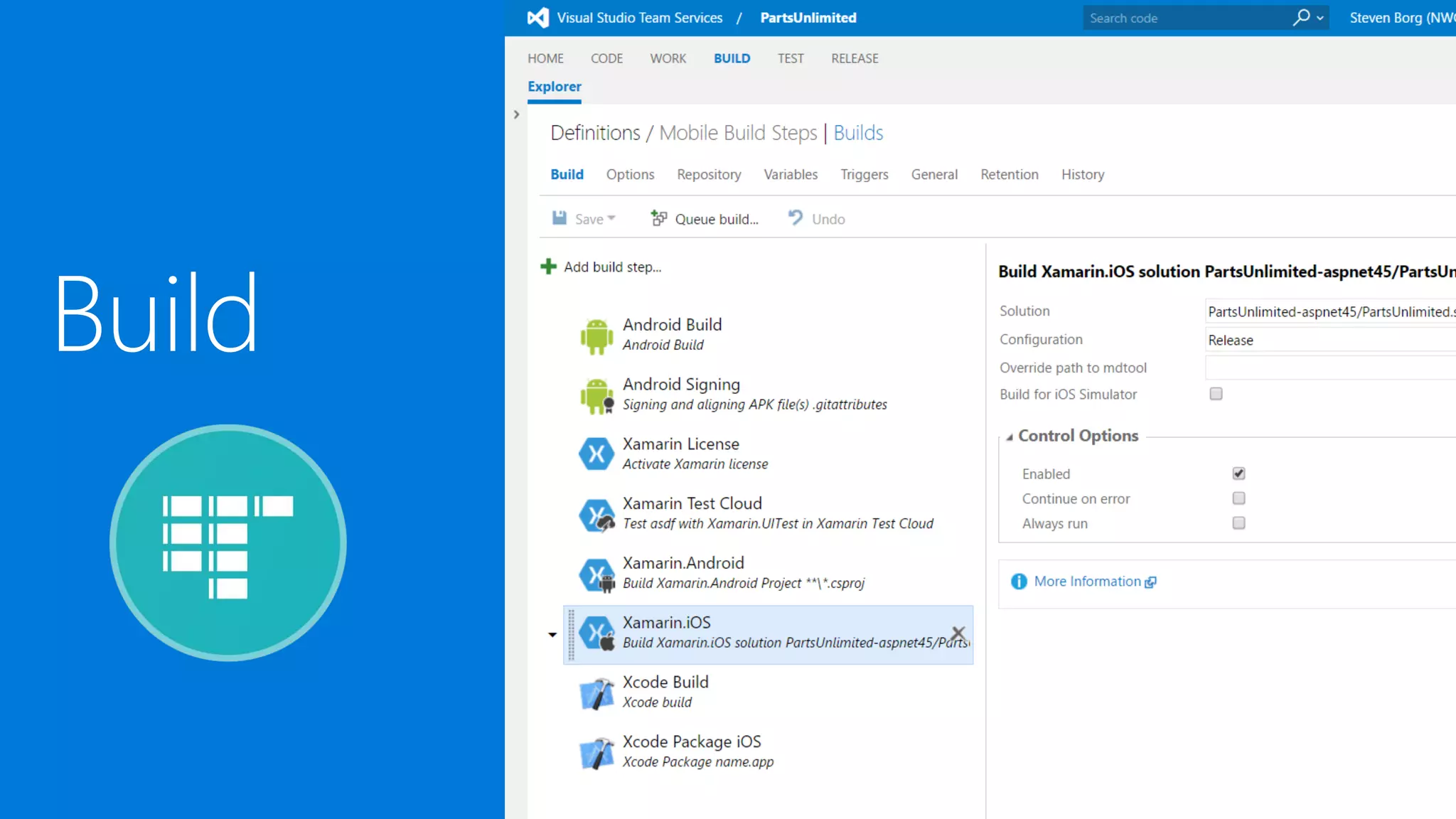The height and width of the screenshot is (819, 1456).
Task: Select the Android Build step icon
Action: pos(596,336)
